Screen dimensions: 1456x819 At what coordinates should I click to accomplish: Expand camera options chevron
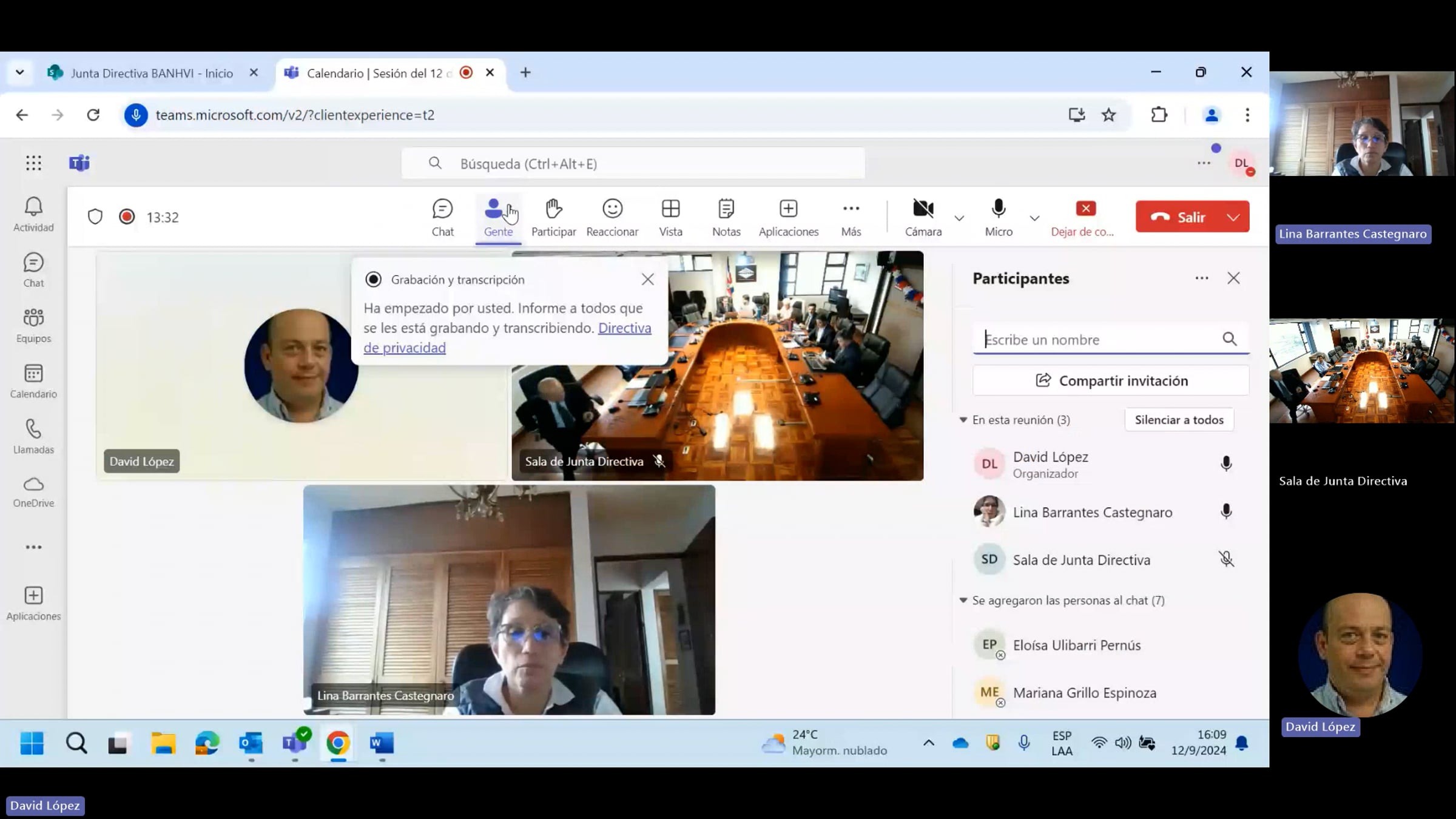tap(959, 218)
